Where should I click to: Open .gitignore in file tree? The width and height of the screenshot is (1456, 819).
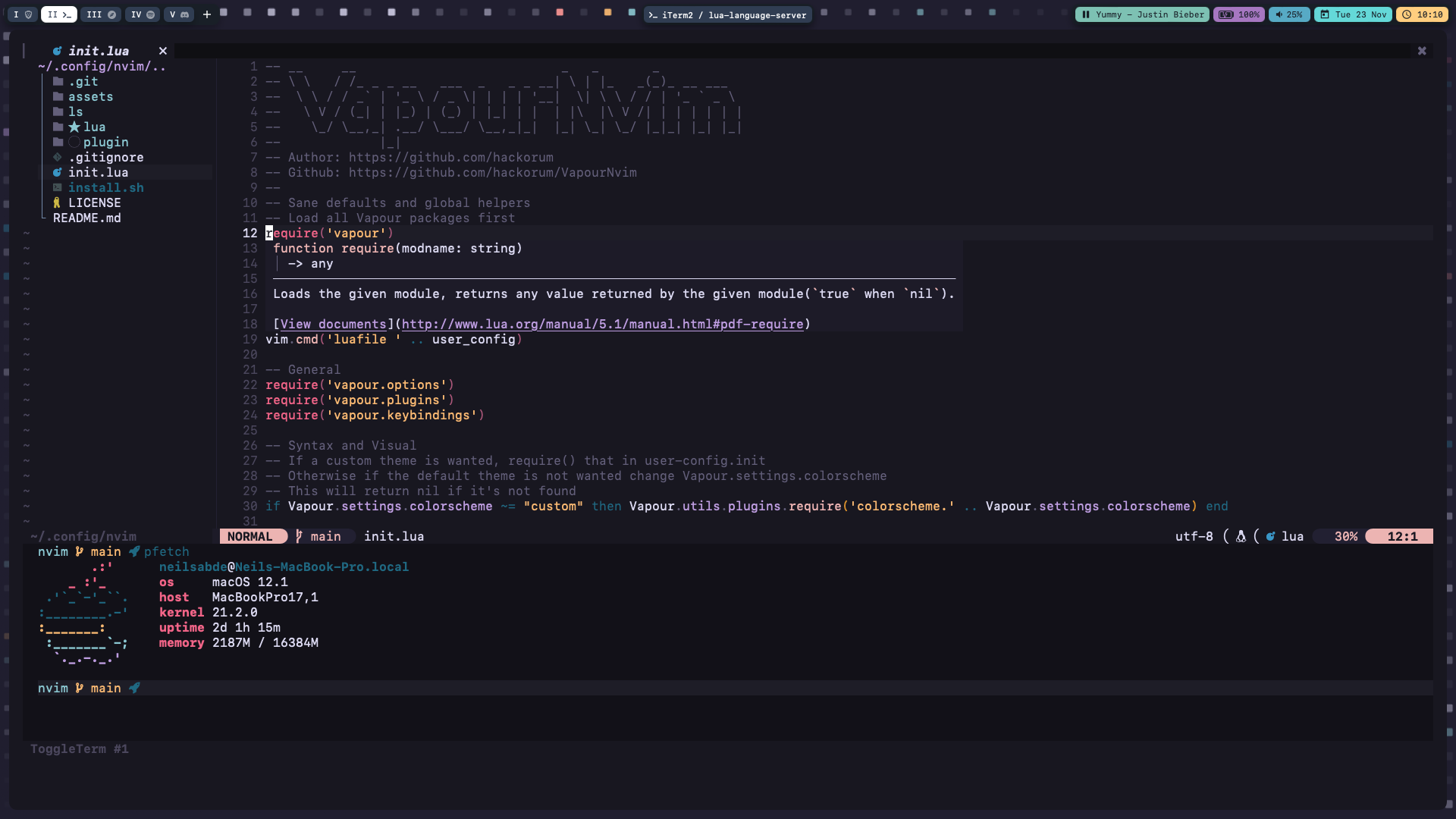(x=105, y=157)
